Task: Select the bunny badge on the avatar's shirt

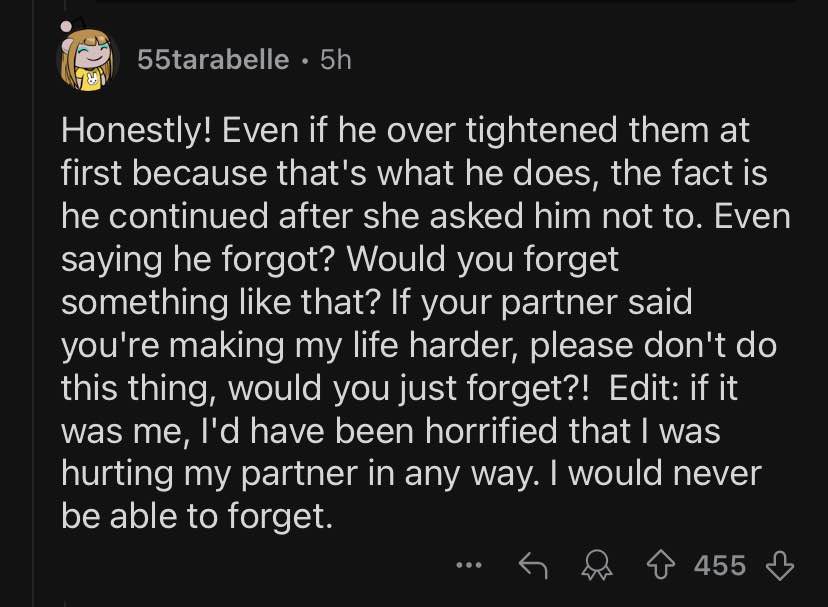Action: point(92,80)
